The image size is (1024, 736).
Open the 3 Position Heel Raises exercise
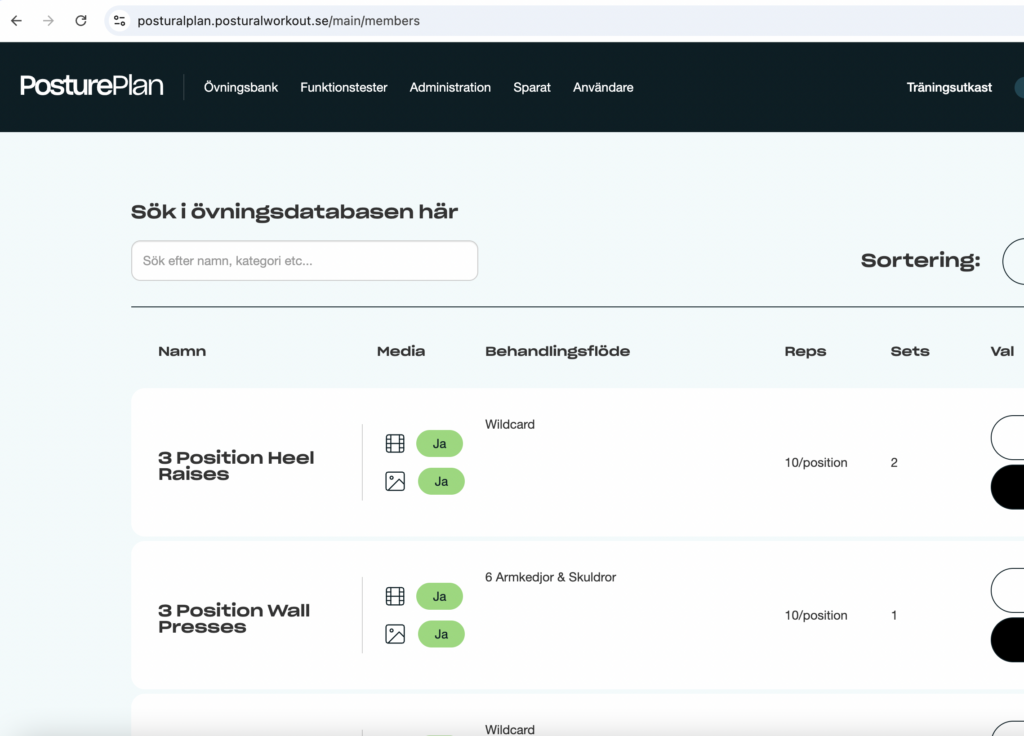click(236, 465)
